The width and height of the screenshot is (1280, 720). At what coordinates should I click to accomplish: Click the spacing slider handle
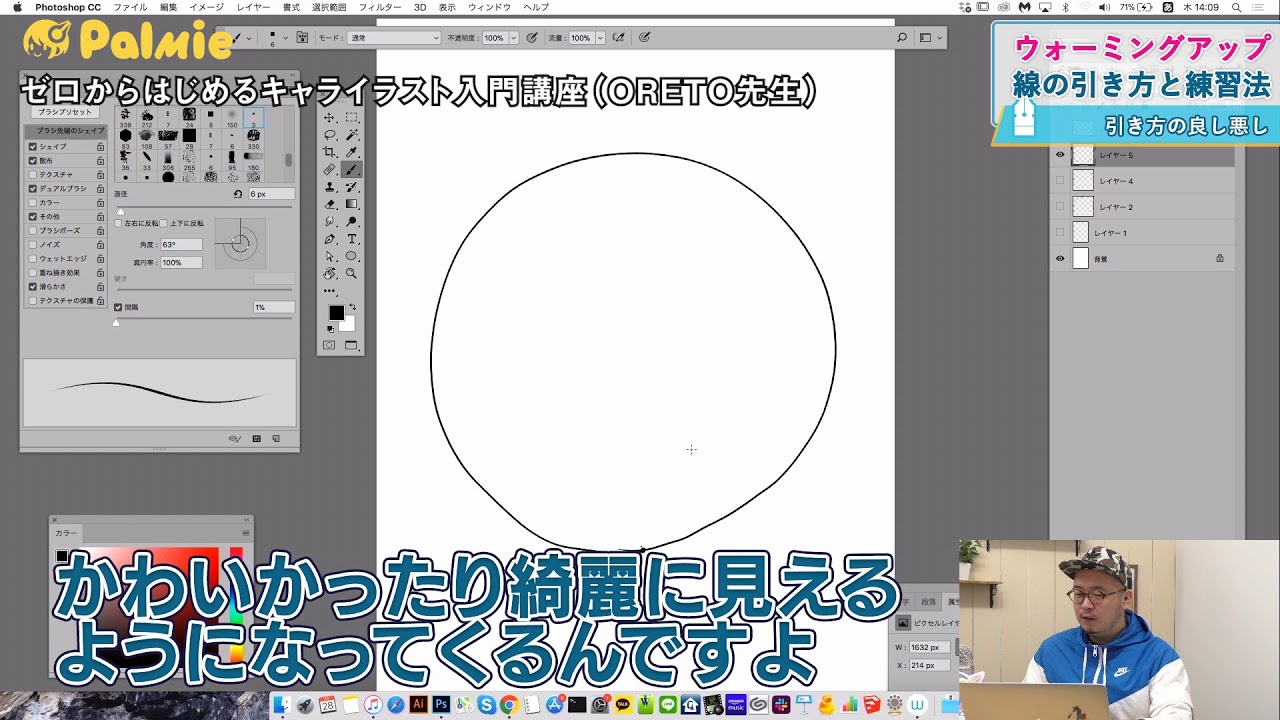pos(116,322)
